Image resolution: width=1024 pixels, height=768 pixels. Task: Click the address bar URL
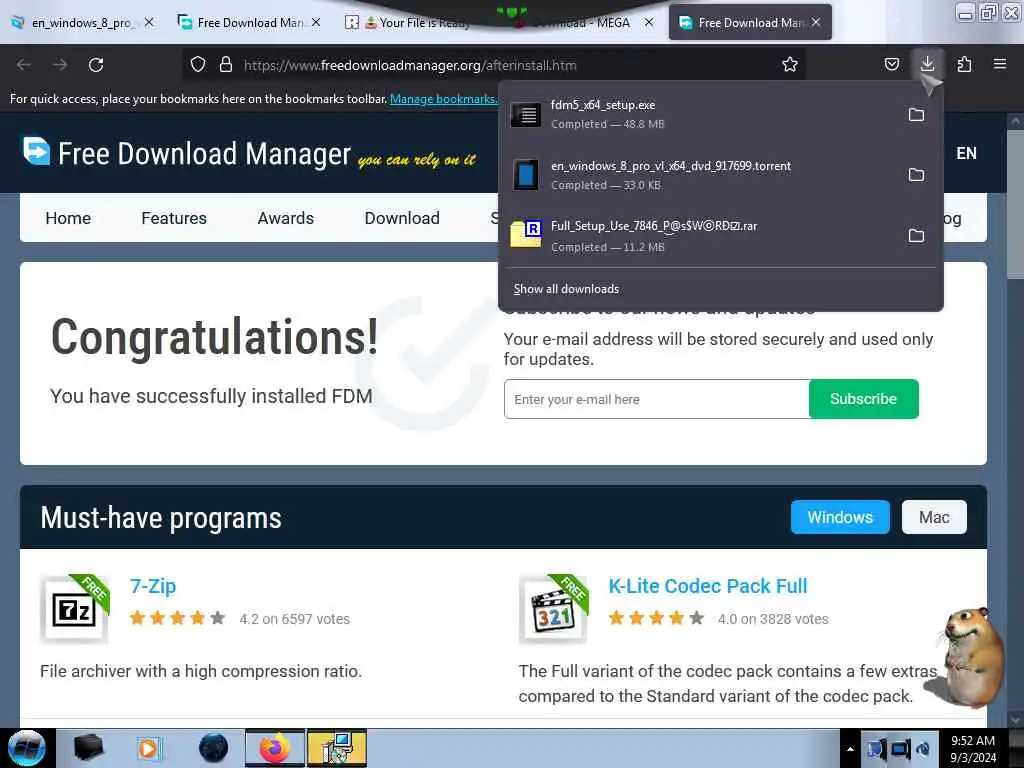(x=410, y=65)
